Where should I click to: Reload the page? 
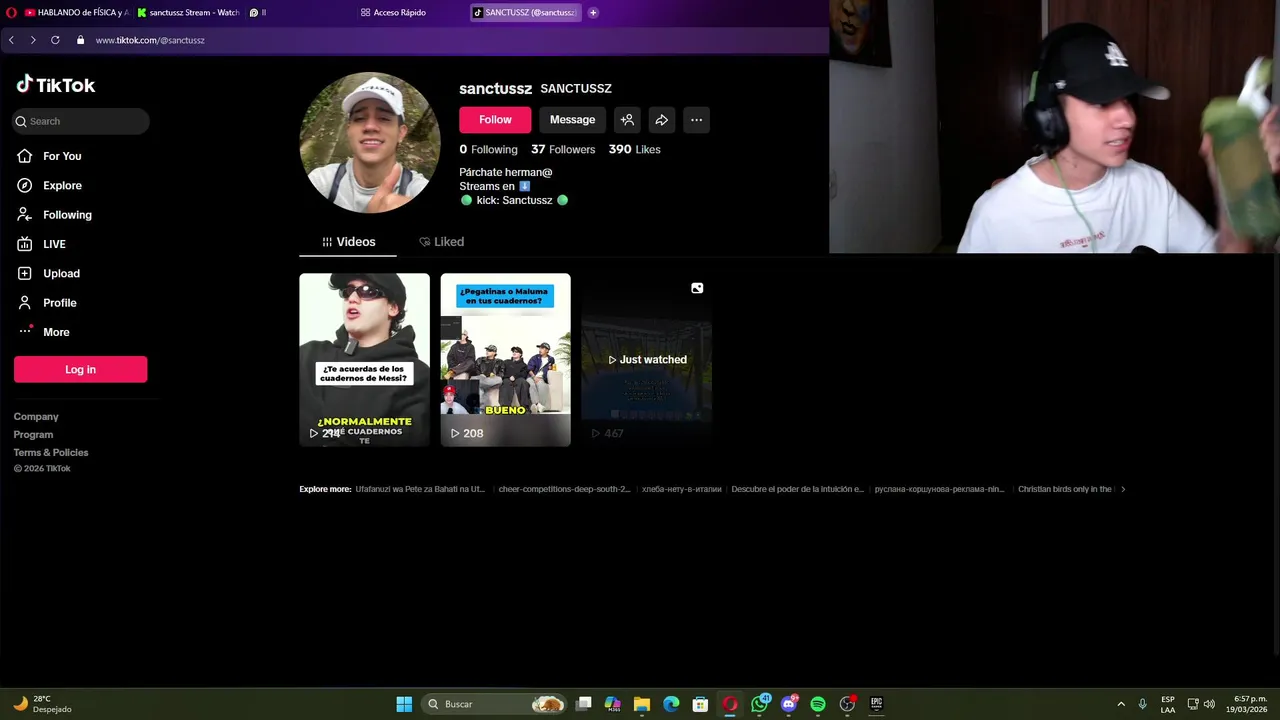(x=55, y=40)
